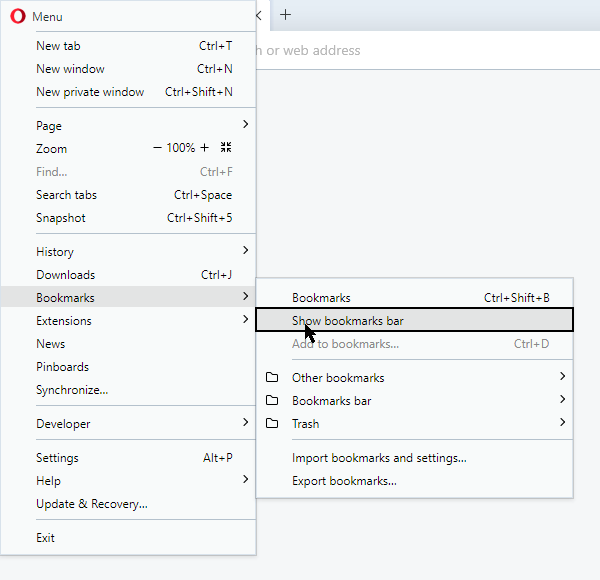Click the new tab plus button

[x=285, y=15]
